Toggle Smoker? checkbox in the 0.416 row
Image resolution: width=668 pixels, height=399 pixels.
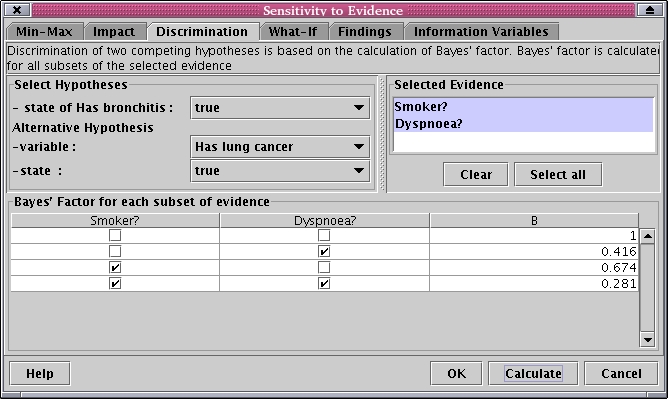tap(115, 251)
